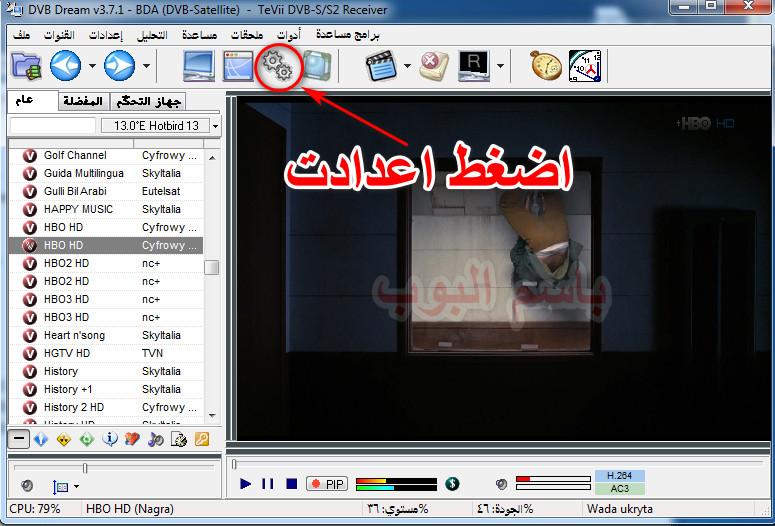Open the channel list folder icon
This screenshot has width=775, height=526.
[x=26, y=66]
